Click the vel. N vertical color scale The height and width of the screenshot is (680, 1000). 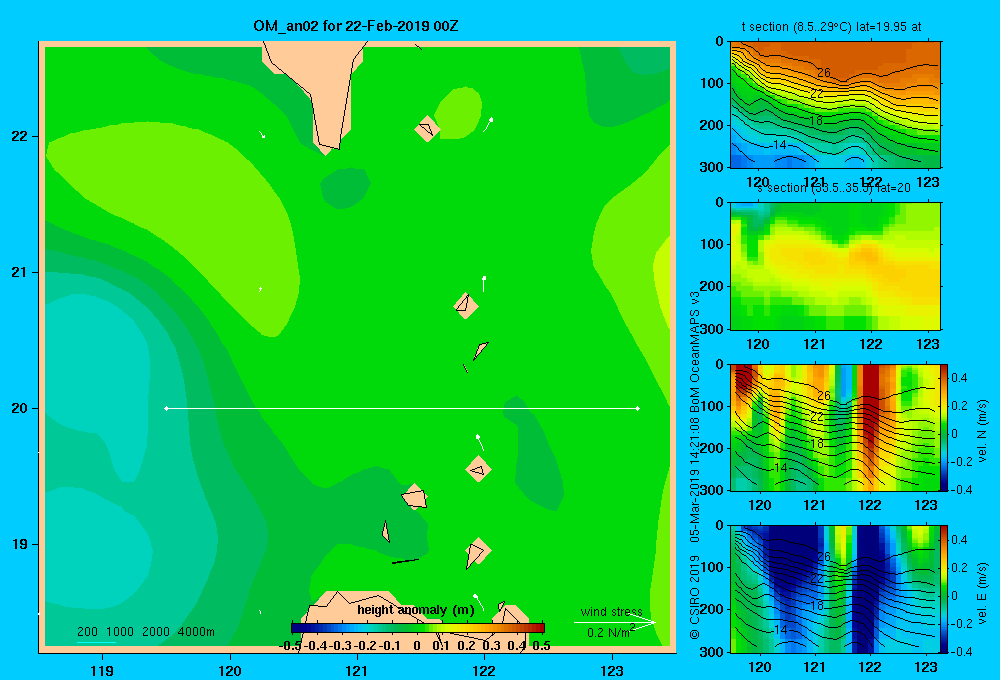(945, 427)
